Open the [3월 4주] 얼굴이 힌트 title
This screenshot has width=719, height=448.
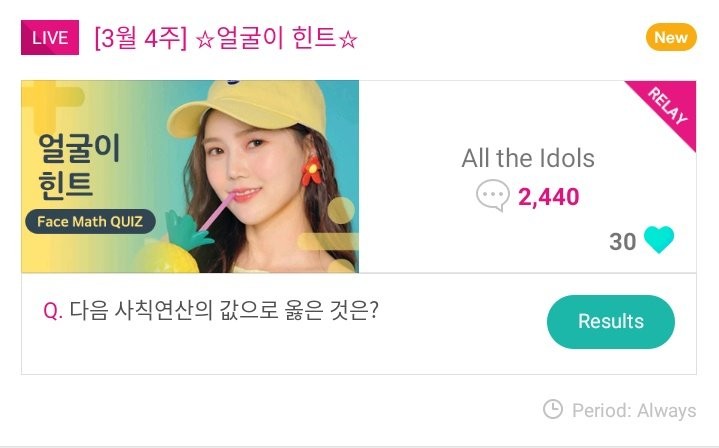click(226, 39)
